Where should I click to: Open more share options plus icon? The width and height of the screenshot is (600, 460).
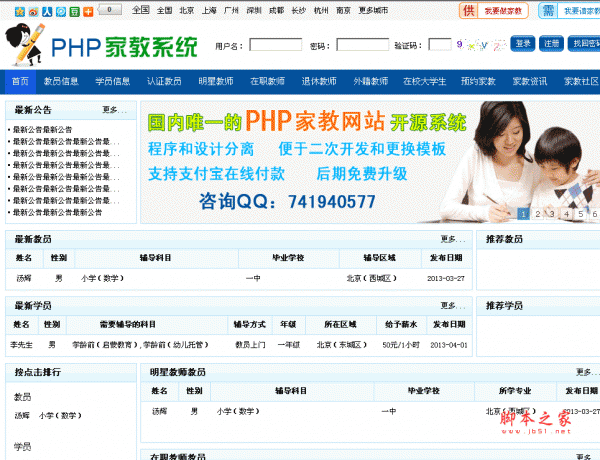(x=88, y=12)
